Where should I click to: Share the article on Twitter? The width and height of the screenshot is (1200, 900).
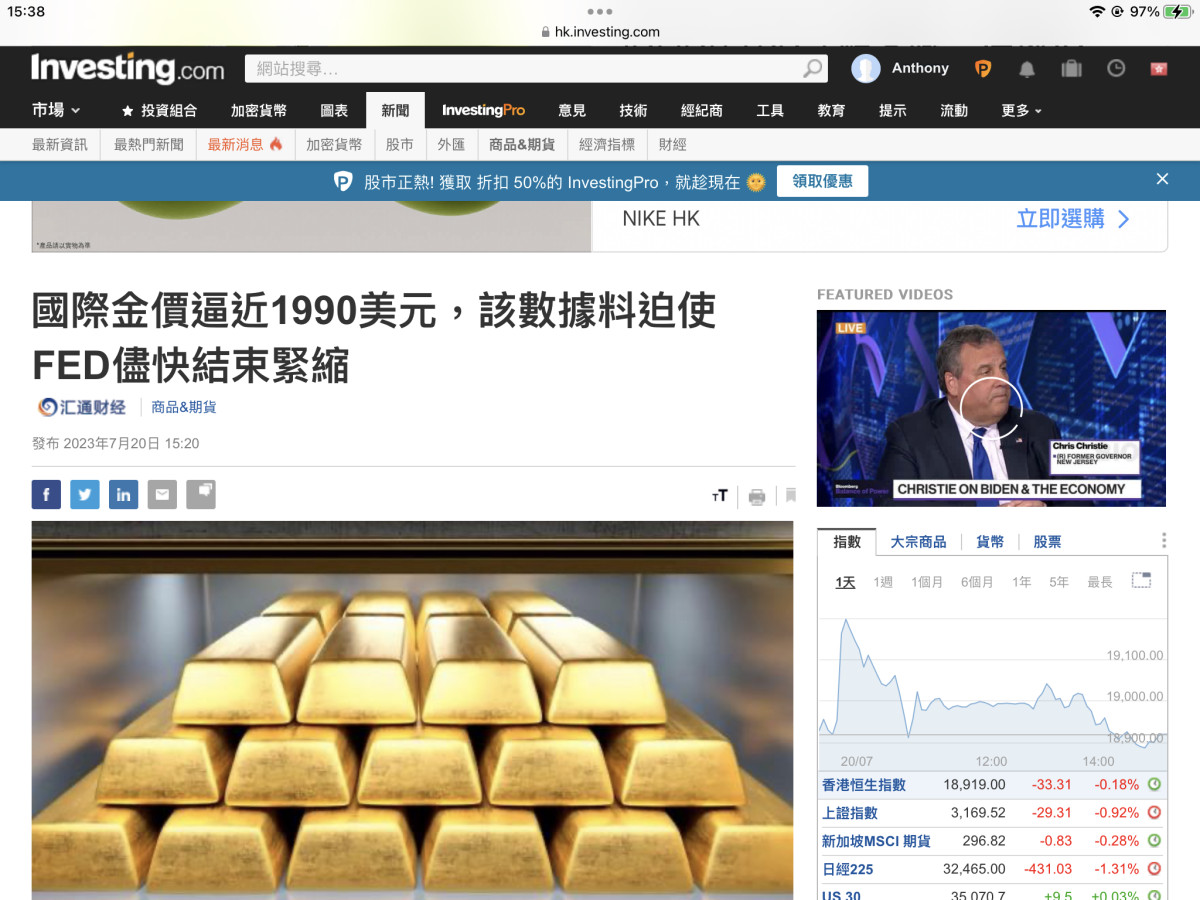(85, 494)
